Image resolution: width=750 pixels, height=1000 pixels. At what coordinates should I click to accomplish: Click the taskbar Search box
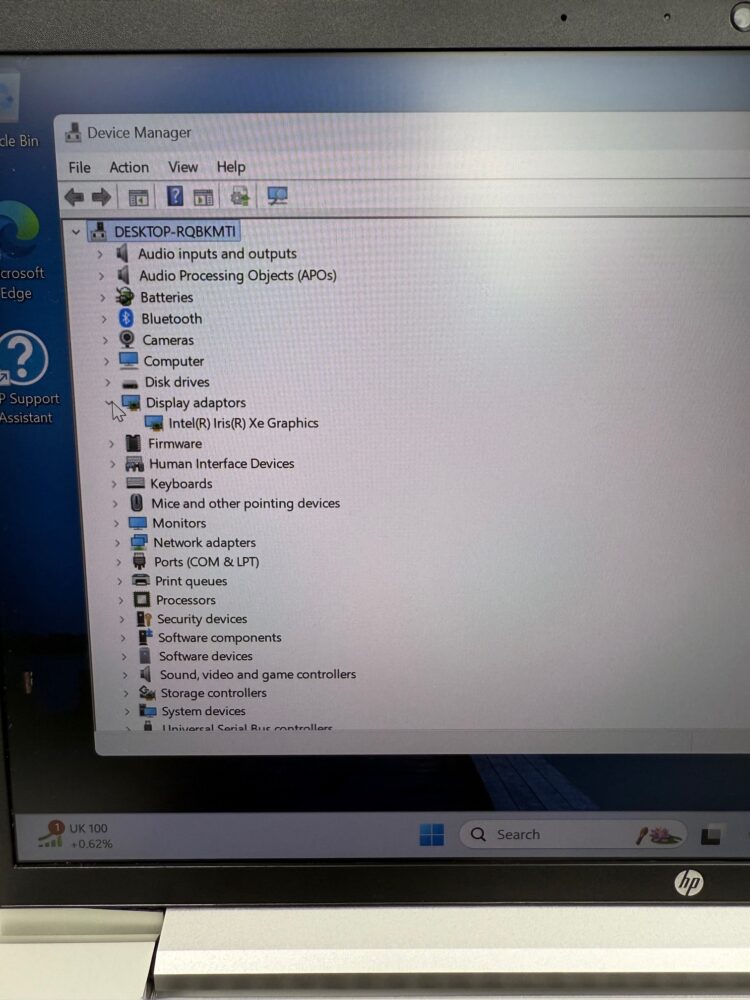pos(573,834)
